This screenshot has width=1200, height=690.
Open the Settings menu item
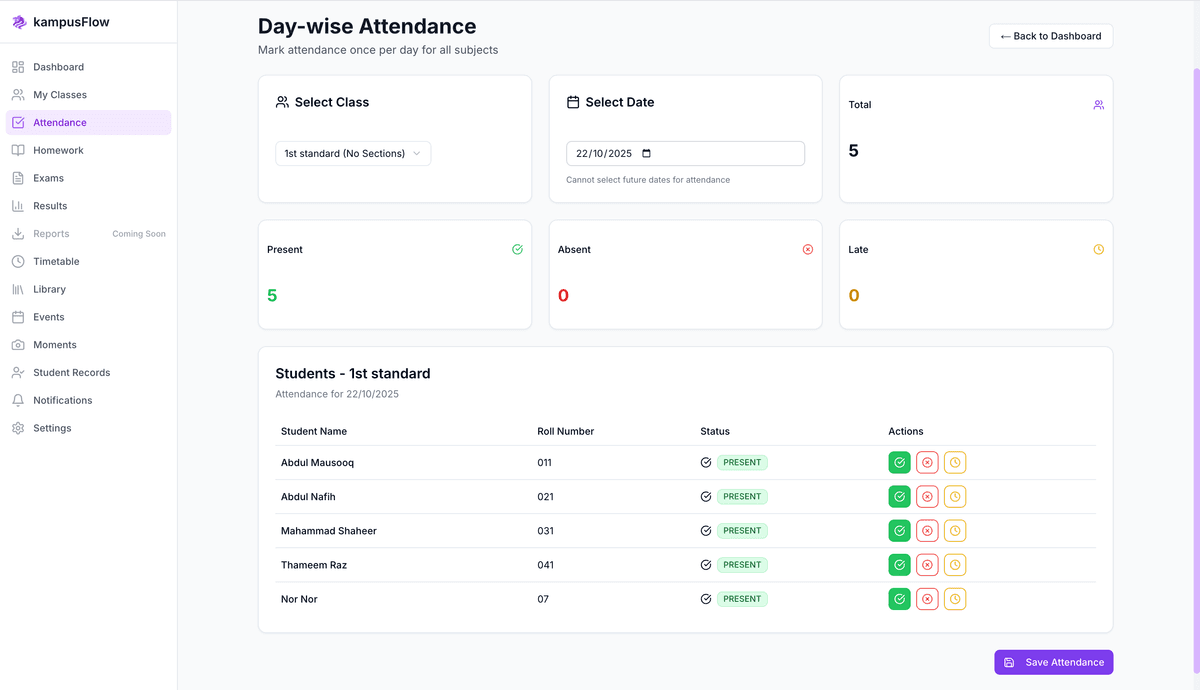(x=53, y=427)
